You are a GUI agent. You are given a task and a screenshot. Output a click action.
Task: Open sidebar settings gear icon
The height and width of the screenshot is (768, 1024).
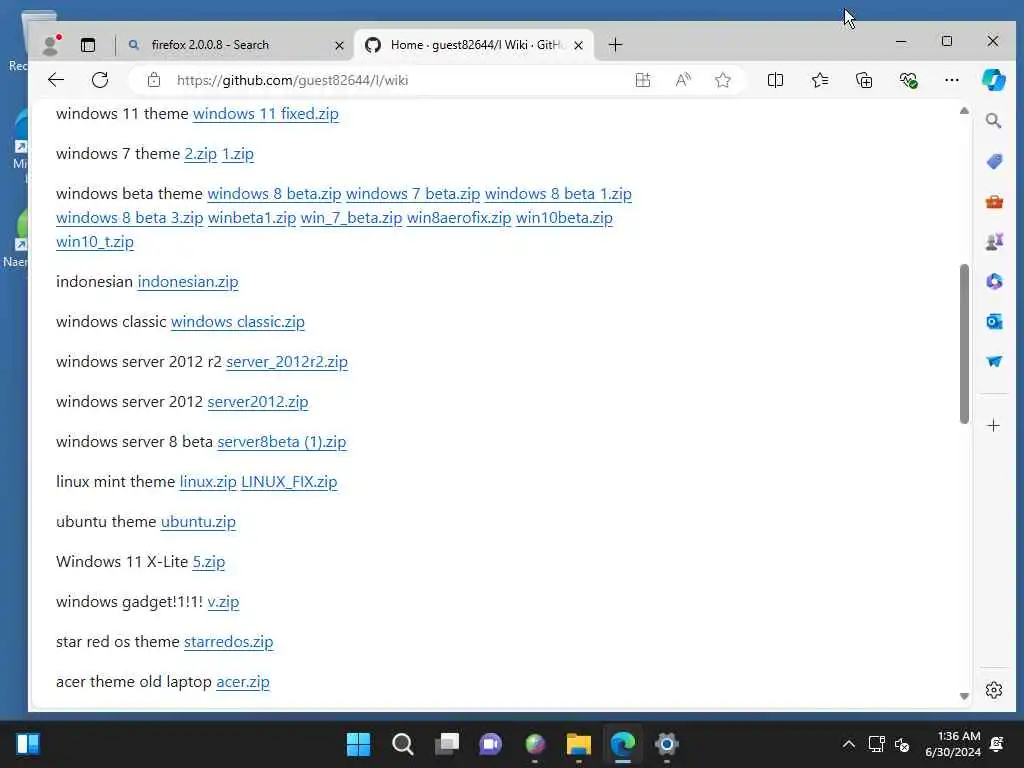[x=994, y=690]
